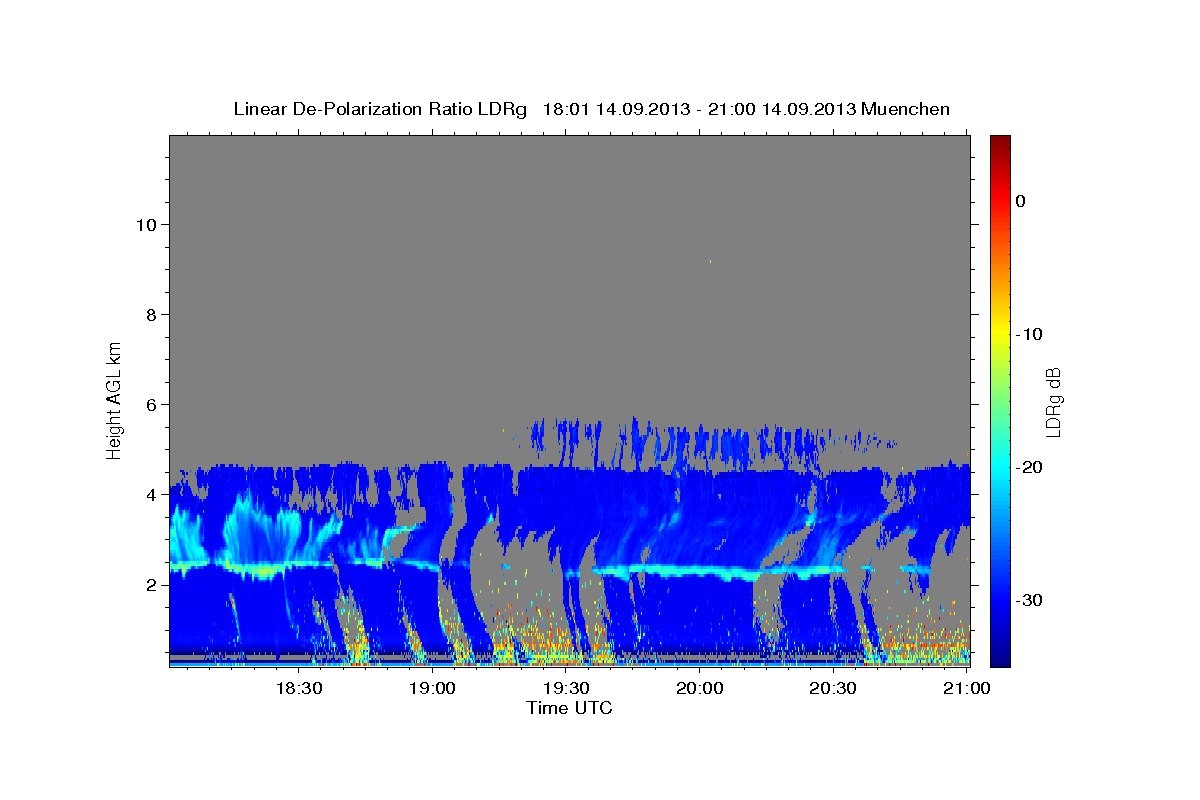Click the 20:00 time tick label
This screenshot has height=800, width=1200.
[x=699, y=688]
